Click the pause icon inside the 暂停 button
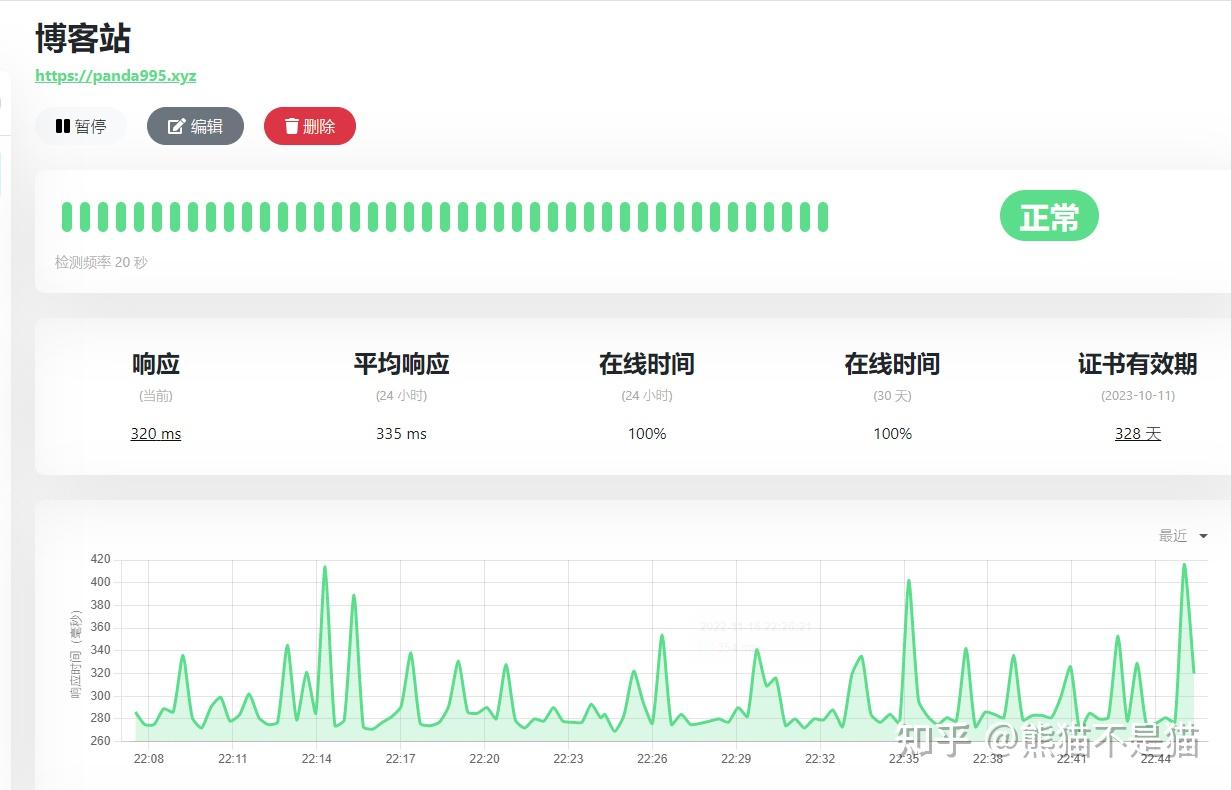The height and width of the screenshot is (790, 1231). 61,125
